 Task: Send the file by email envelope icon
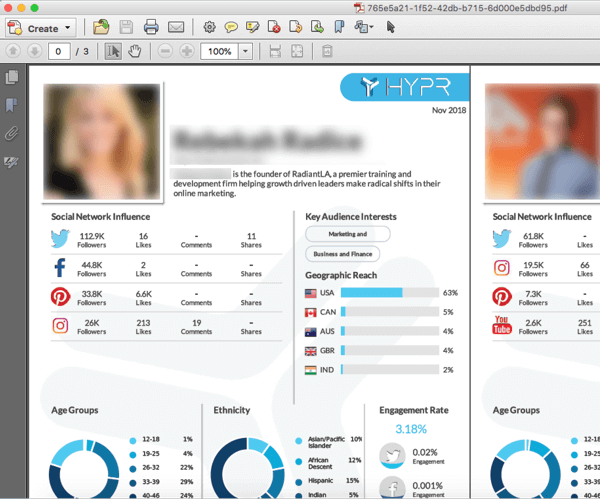point(176,28)
